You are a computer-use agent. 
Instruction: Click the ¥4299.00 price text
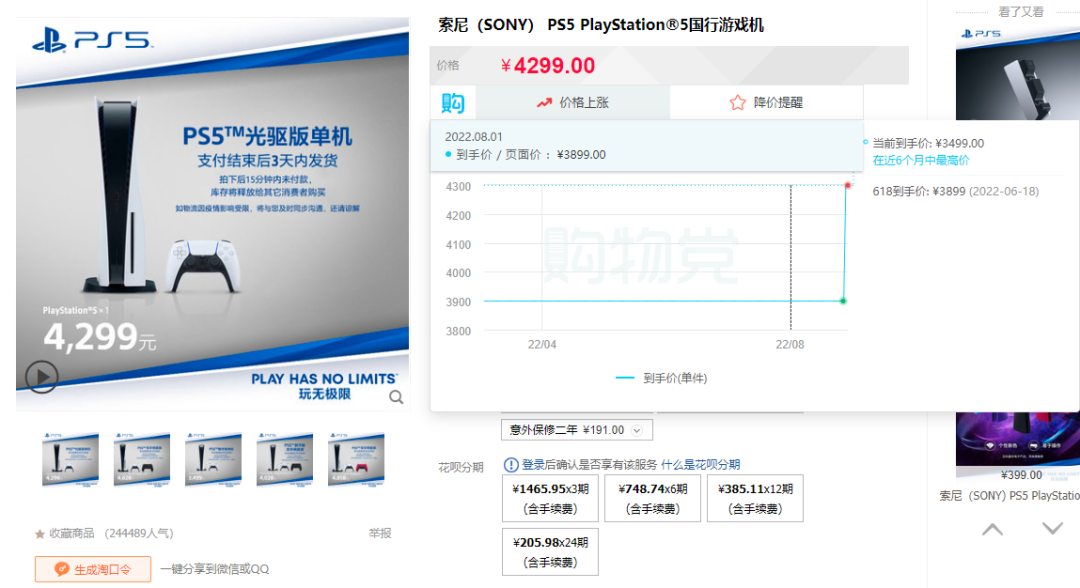coord(548,65)
